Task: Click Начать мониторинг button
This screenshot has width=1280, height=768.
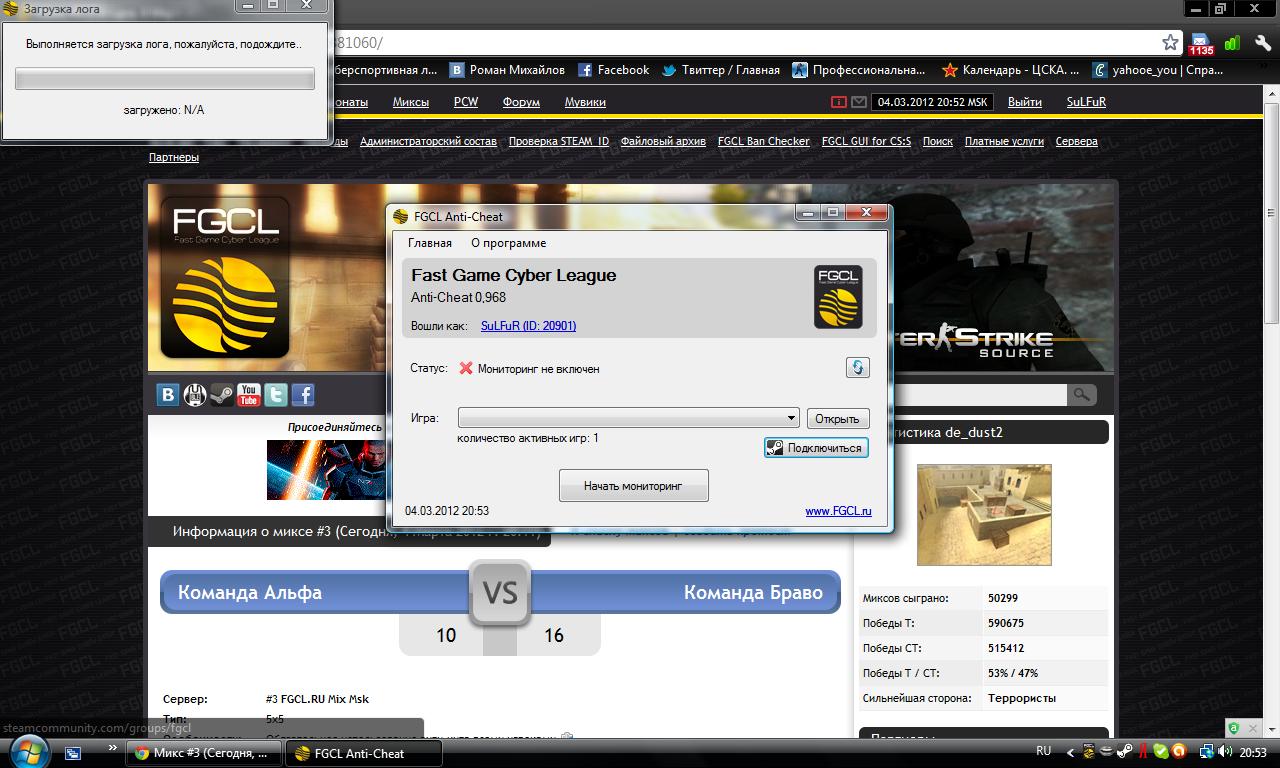Action: 633,486
